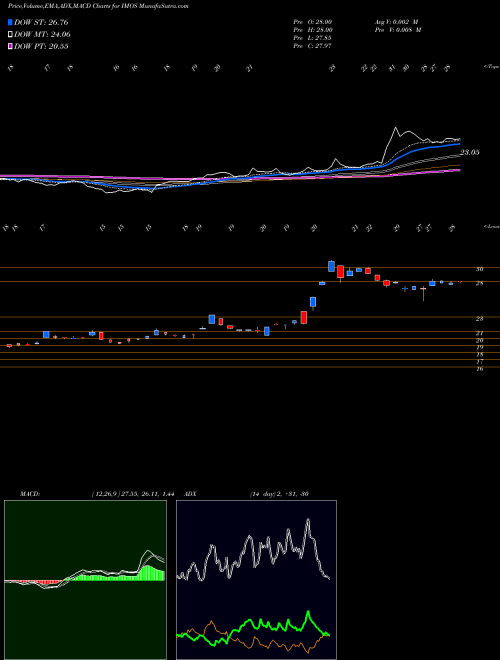Click the 23.05 EMA price label
Viewport: 500px width, 660px height.
(470, 152)
